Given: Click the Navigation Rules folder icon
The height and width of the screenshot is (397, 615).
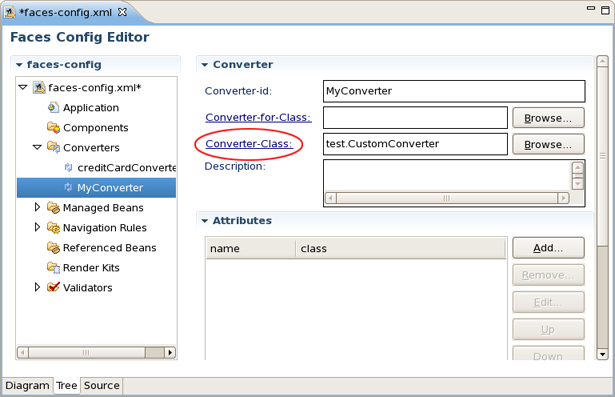Looking at the screenshot, I should coord(53,228).
